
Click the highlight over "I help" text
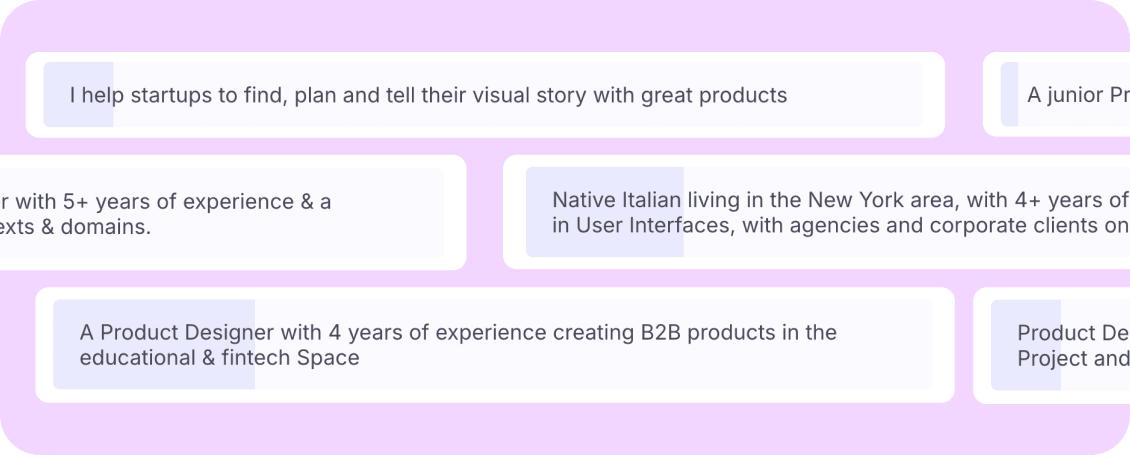[79, 94]
